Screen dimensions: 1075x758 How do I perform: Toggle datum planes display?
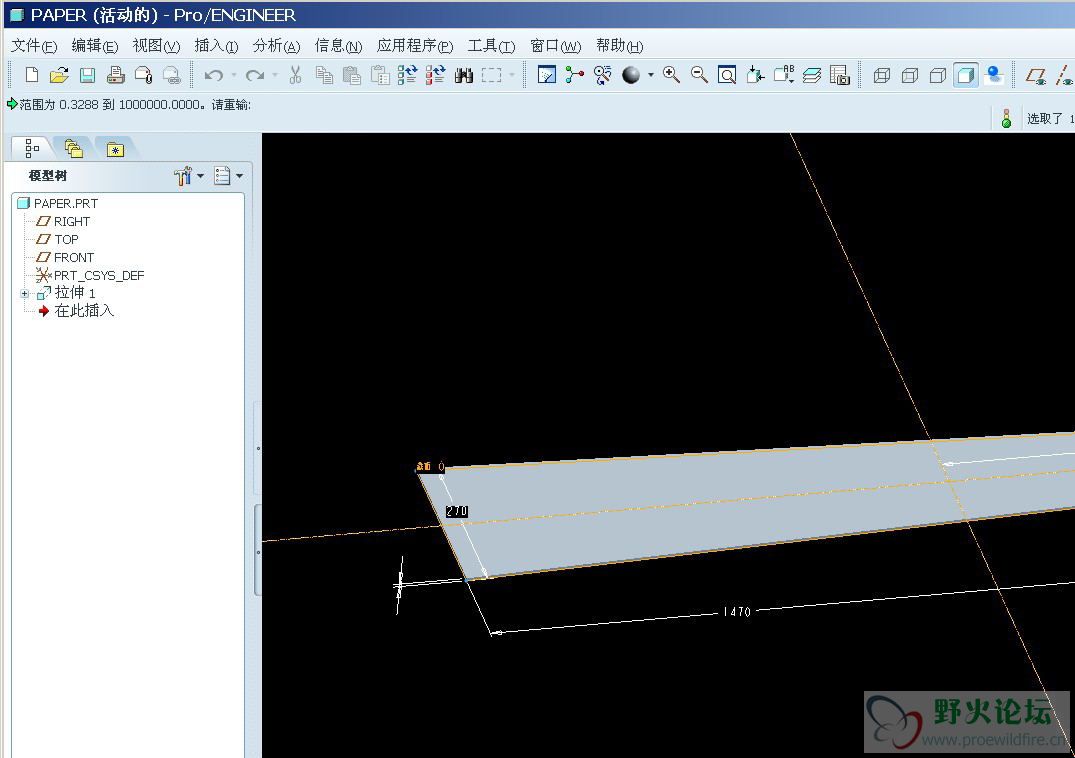1036,75
